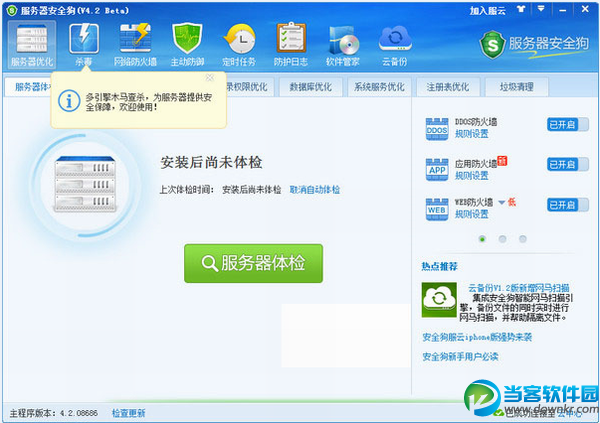Image resolution: width=600 pixels, height=423 pixels.
Task: Click the 安装后尚未体检 heading
Action: pyautogui.click(x=211, y=162)
